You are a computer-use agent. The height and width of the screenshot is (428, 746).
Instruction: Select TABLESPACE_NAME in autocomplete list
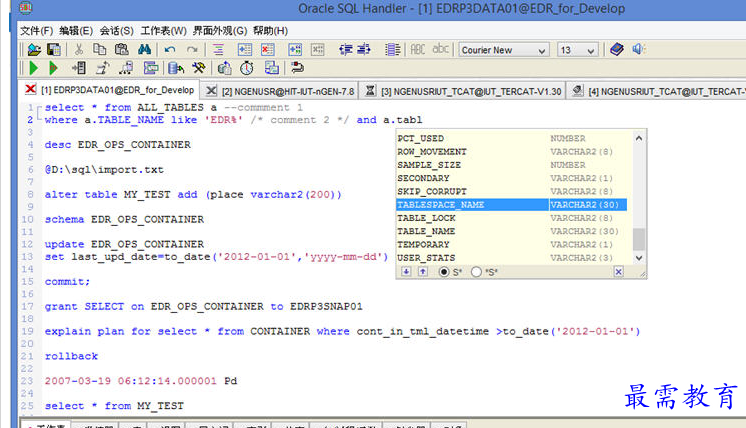[x=511, y=204]
